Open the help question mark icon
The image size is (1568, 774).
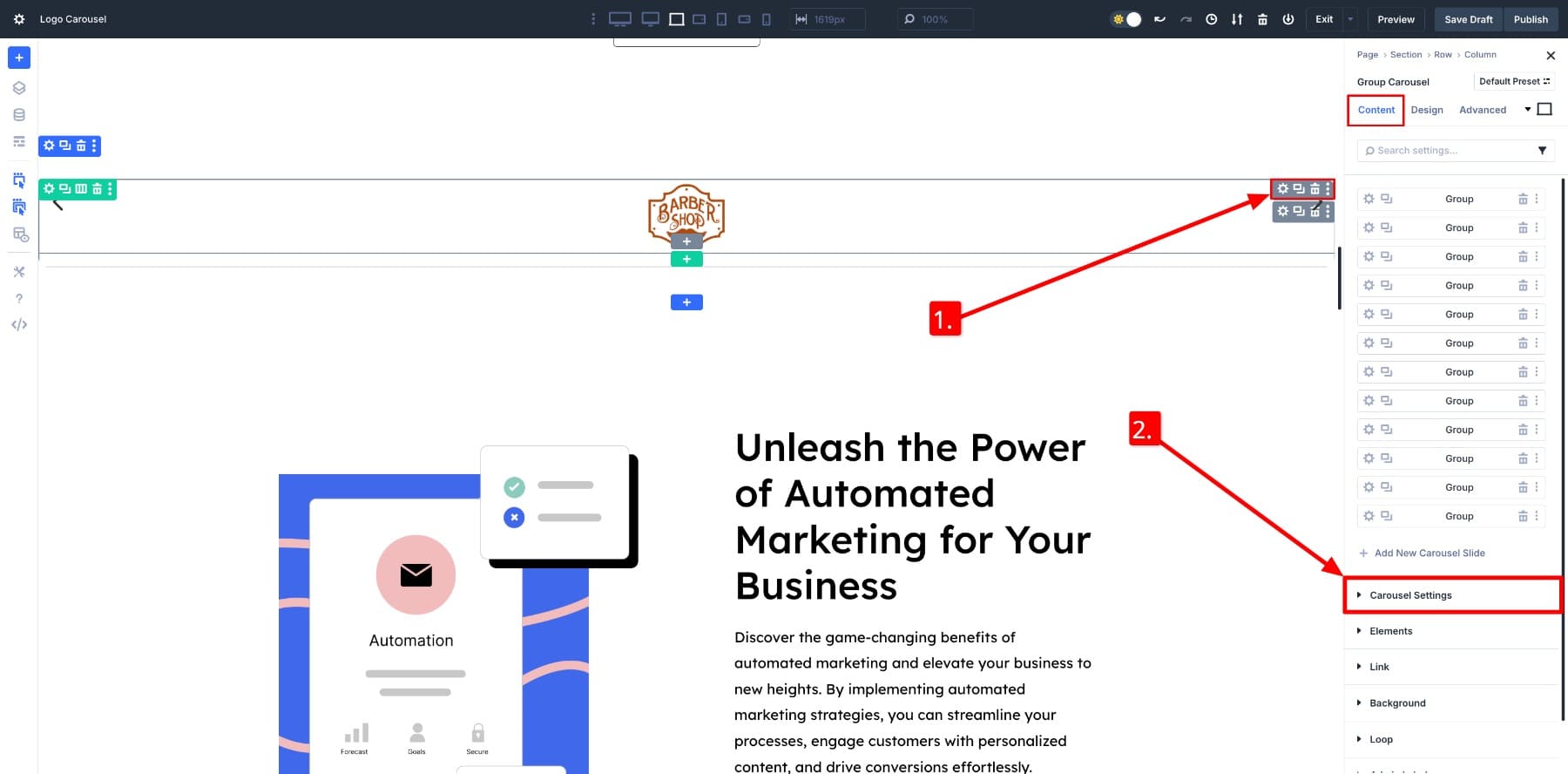pos(19,299)
